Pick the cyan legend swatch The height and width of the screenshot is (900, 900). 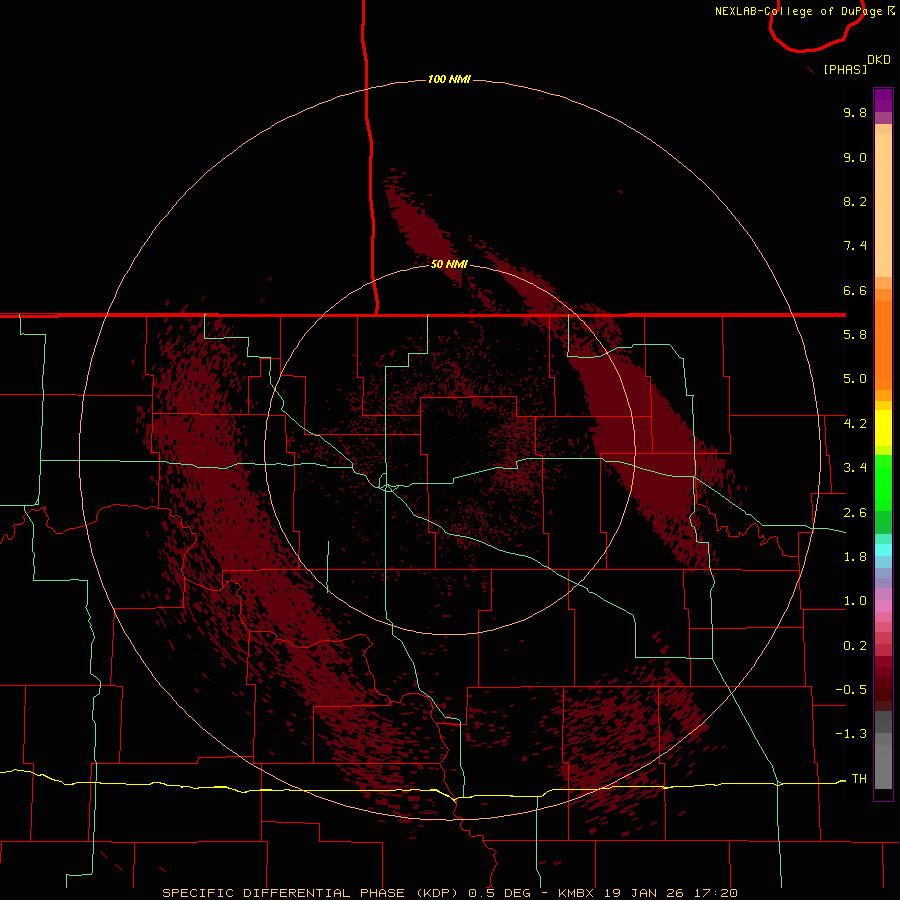pos(883,549)
